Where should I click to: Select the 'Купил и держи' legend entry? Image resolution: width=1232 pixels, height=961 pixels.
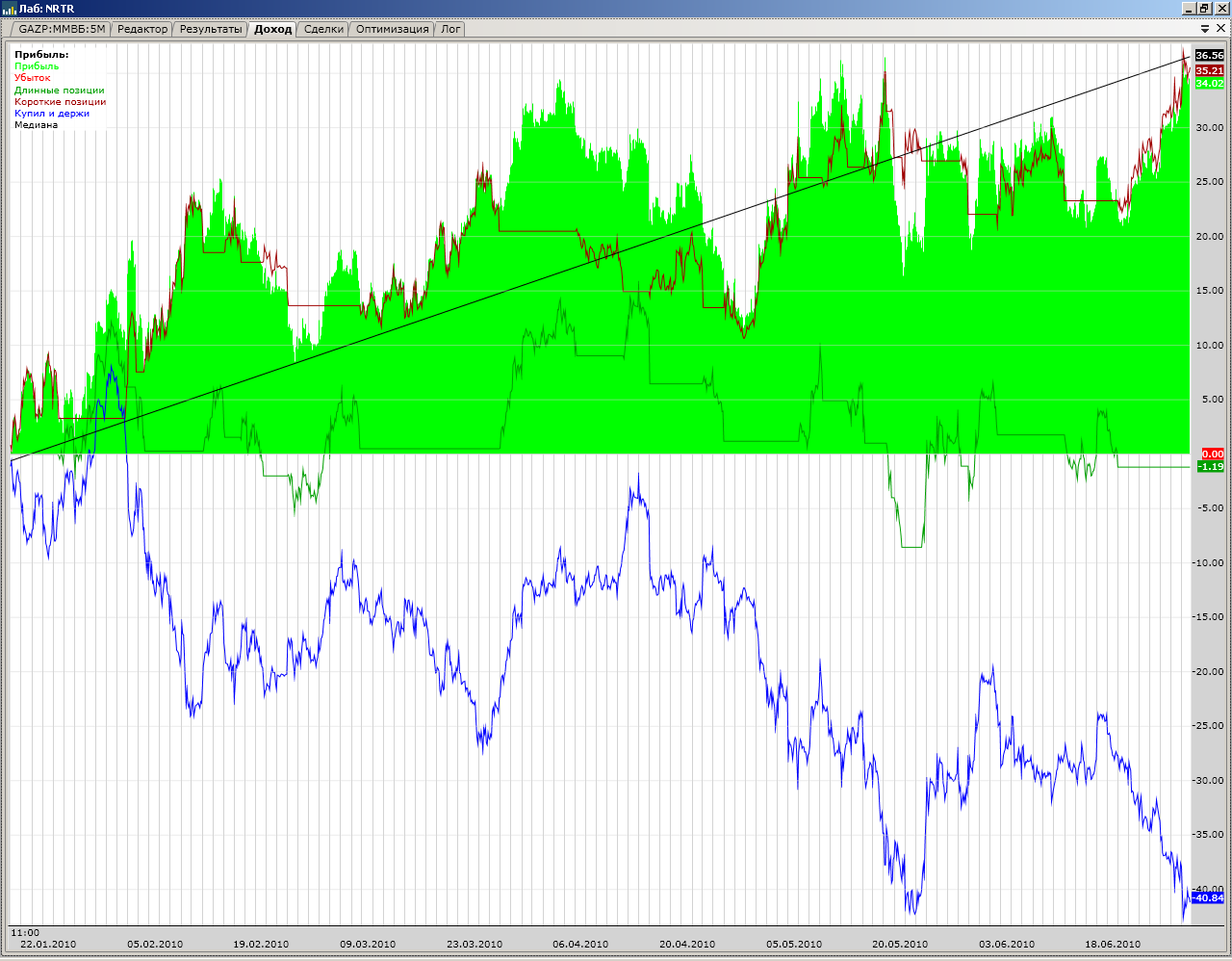(x=52, y=114)
